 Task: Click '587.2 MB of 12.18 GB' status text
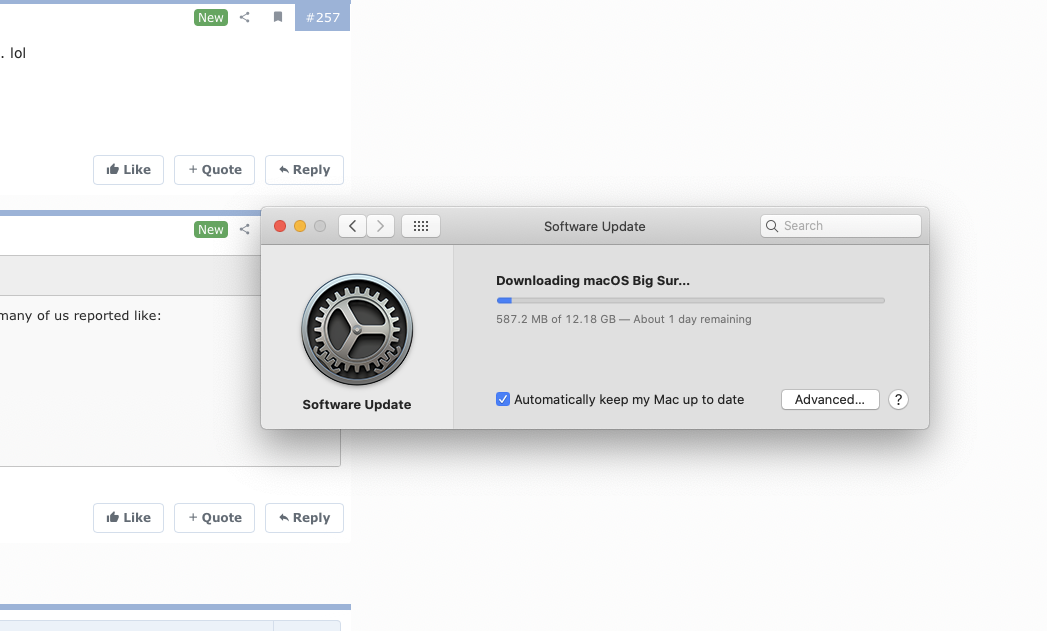(x=556, y=319)
